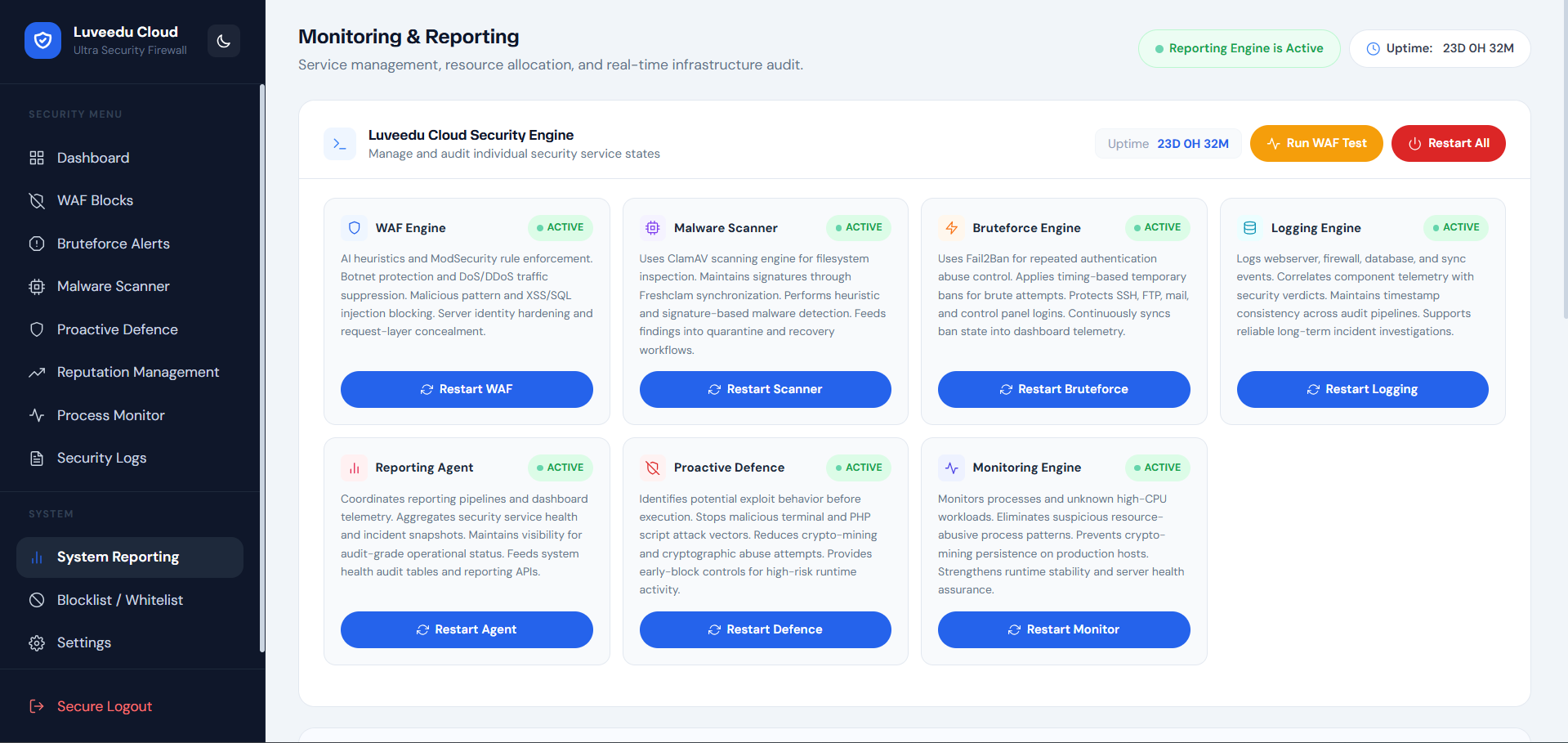Click the Logging Engine ACTIVE status badge
This screenshot has height=743, width=1568.
point(1456,227)
